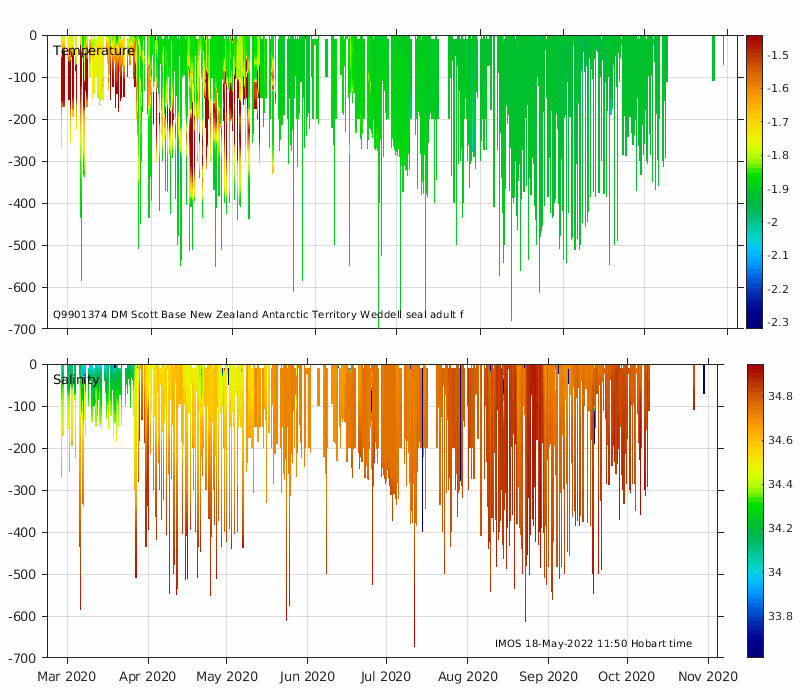Click the -2.2 temperature colorbar tick label
800x700 pixels.
pos(778,289)
